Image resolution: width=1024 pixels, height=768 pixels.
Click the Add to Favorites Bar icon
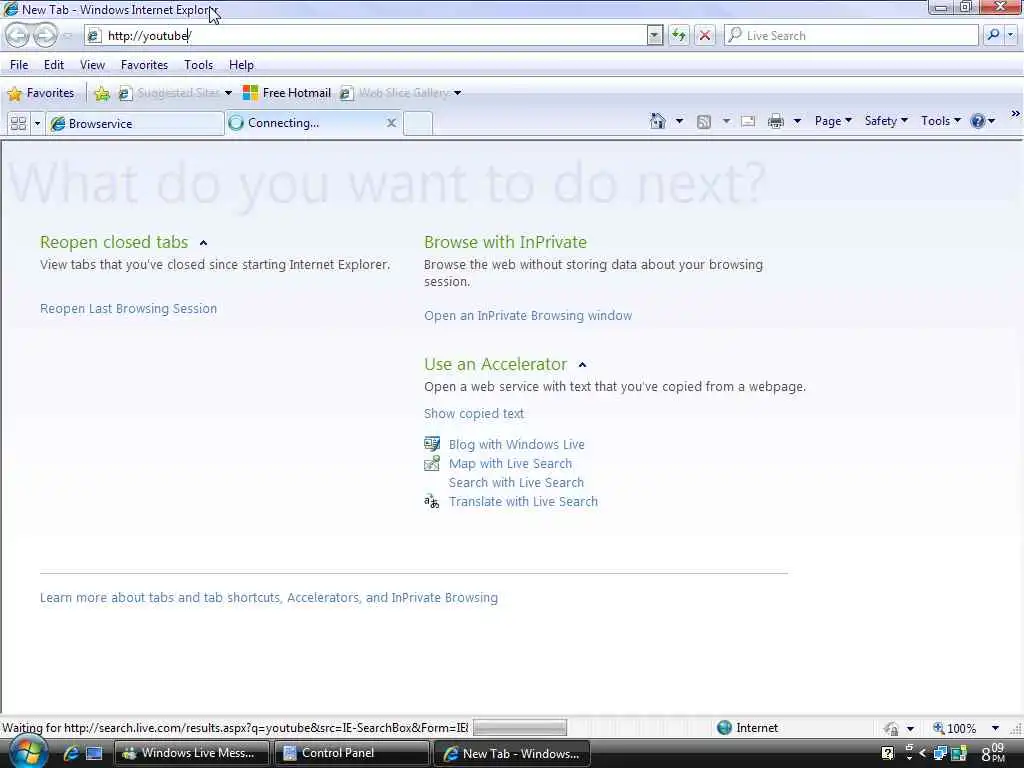[x=102, y=93]
